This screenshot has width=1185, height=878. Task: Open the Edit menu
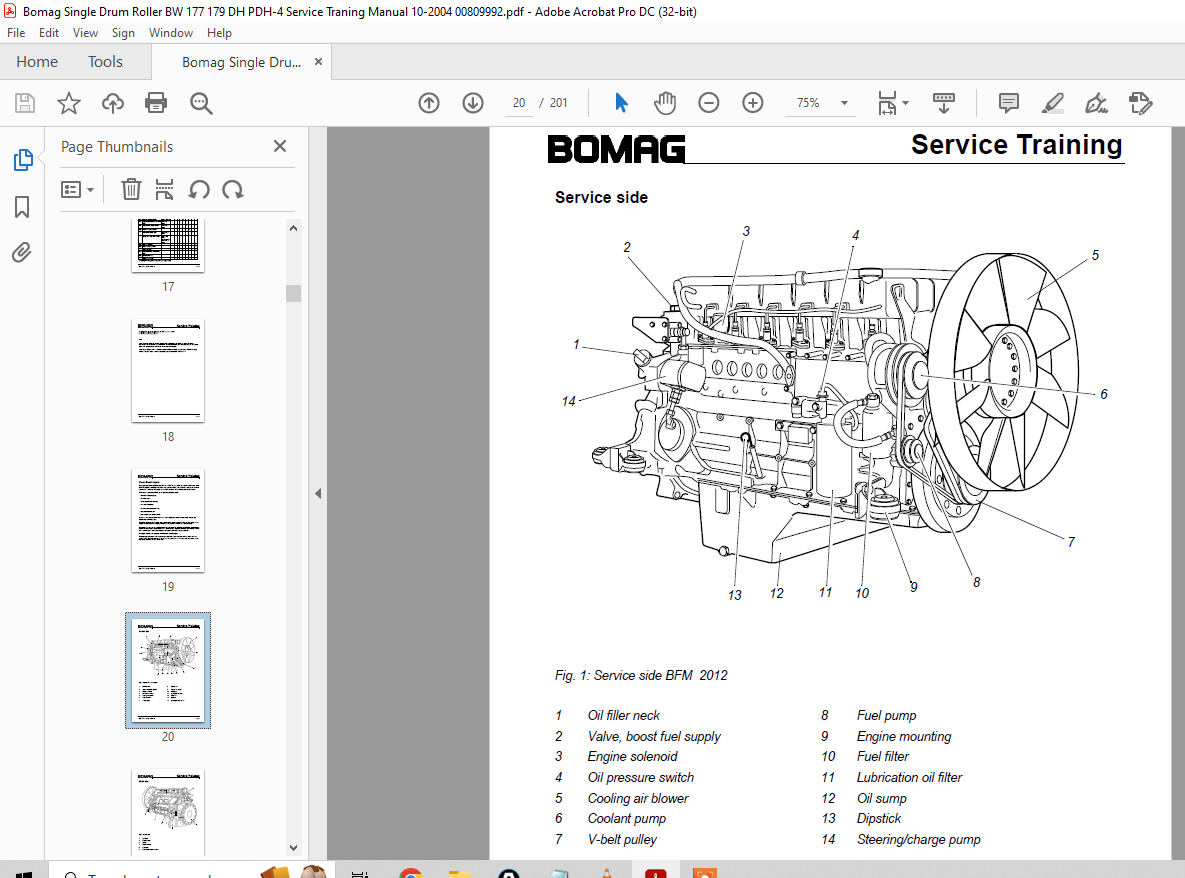point(49,32)
